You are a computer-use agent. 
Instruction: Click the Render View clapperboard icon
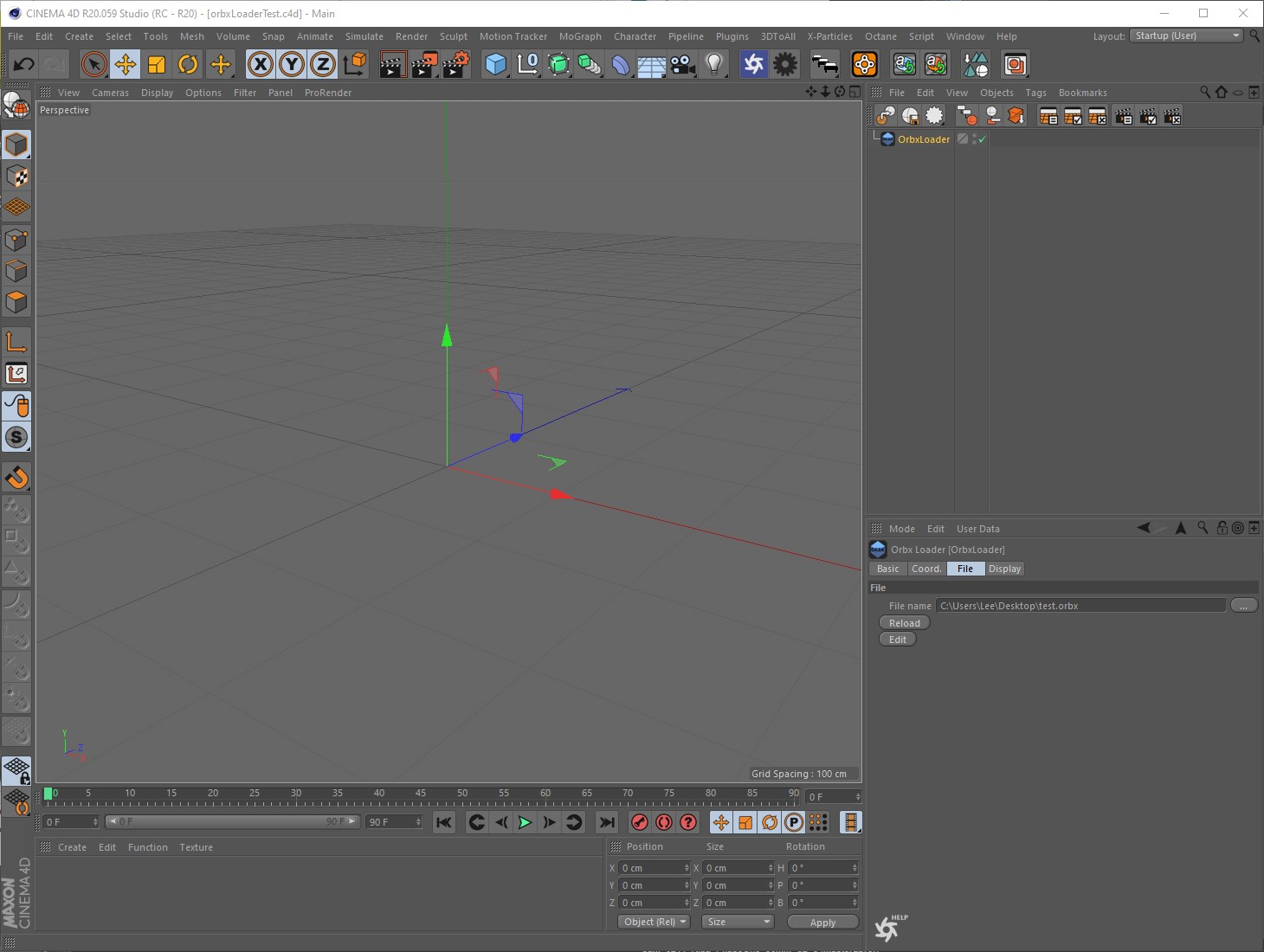(x=392, y=64)
